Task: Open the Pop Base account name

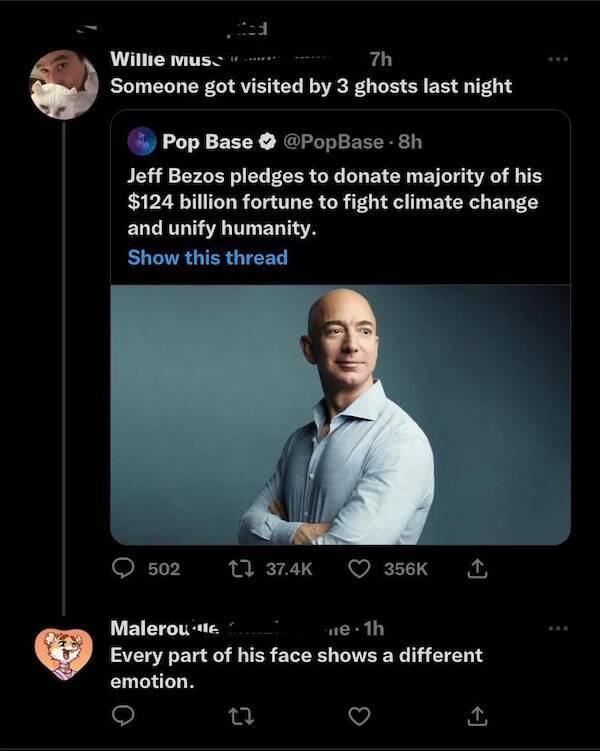Action: [207, 141]
